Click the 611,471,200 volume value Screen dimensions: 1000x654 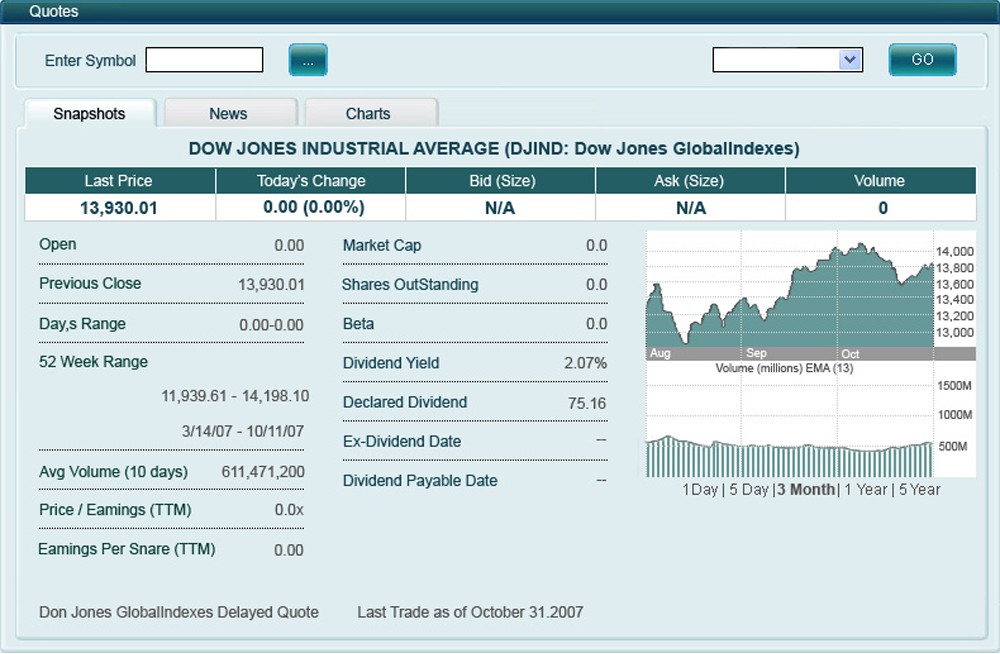pyautogui.click(x=263, y=472)
